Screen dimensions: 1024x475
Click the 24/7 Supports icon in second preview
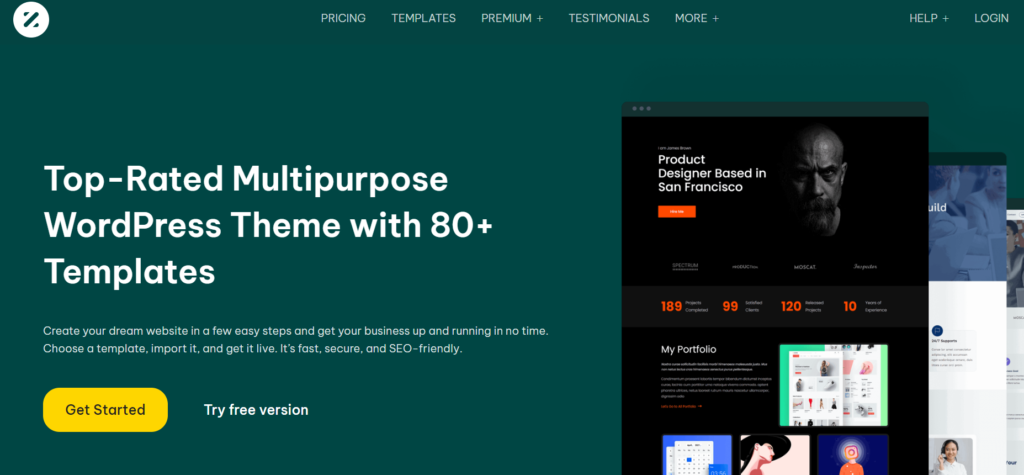pyautogui.click(x=938, y=331)
